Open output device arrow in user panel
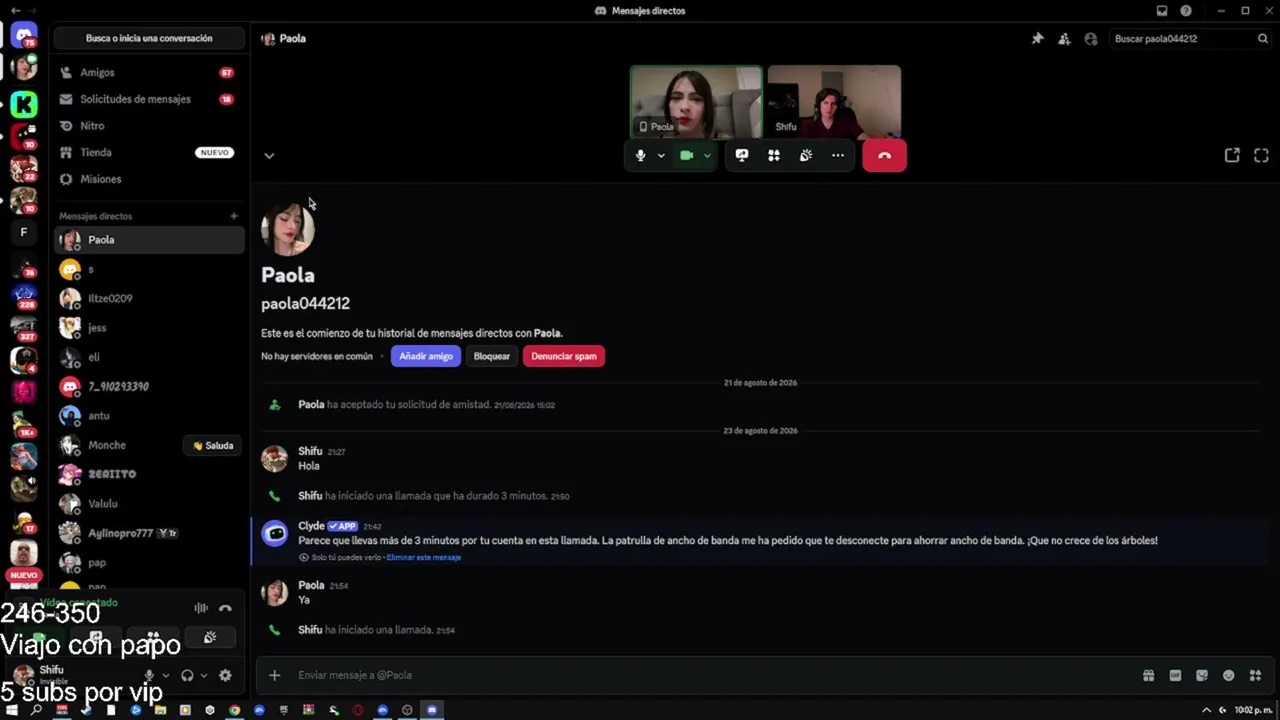The width and height of the screenshot is (1280, 720). click(203, 675)
